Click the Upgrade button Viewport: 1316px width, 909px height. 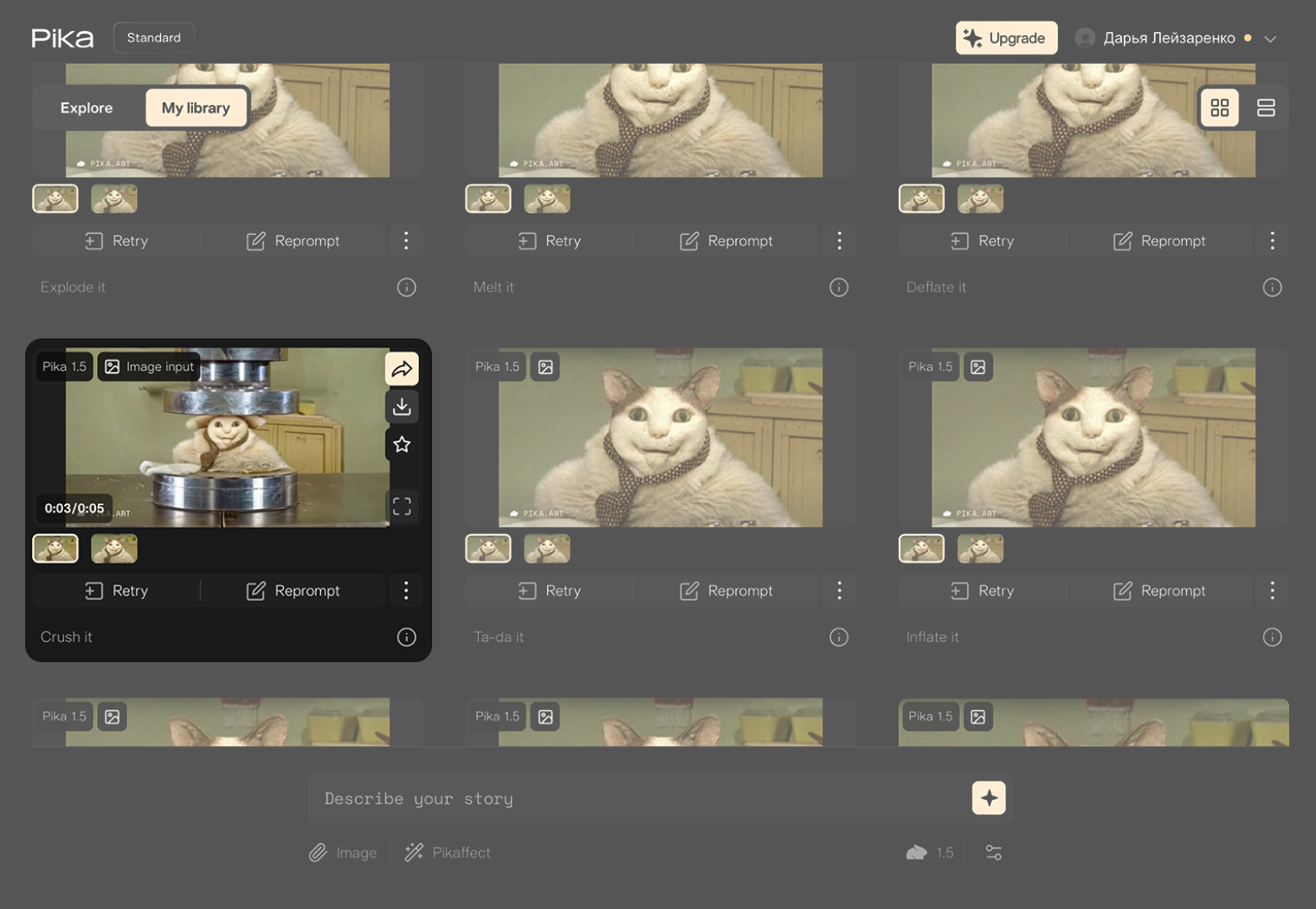tap(1006, 38)
